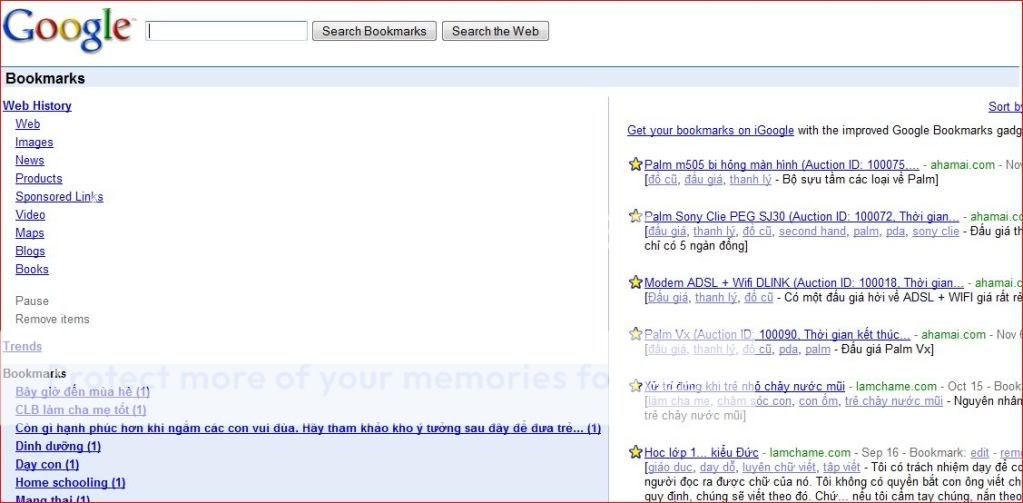1023x503 pixels.
Task: Click star for Modem ADSL + Wifi DLINK
Action: 635,283
